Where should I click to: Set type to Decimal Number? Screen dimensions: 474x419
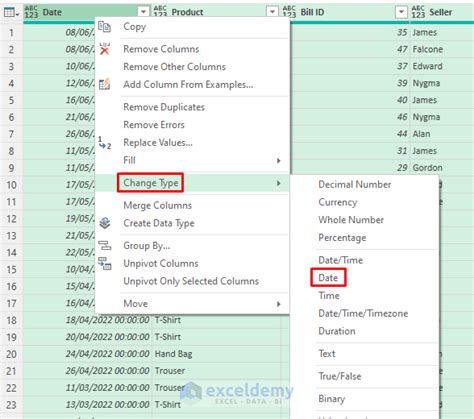click(x=355, y=184)
